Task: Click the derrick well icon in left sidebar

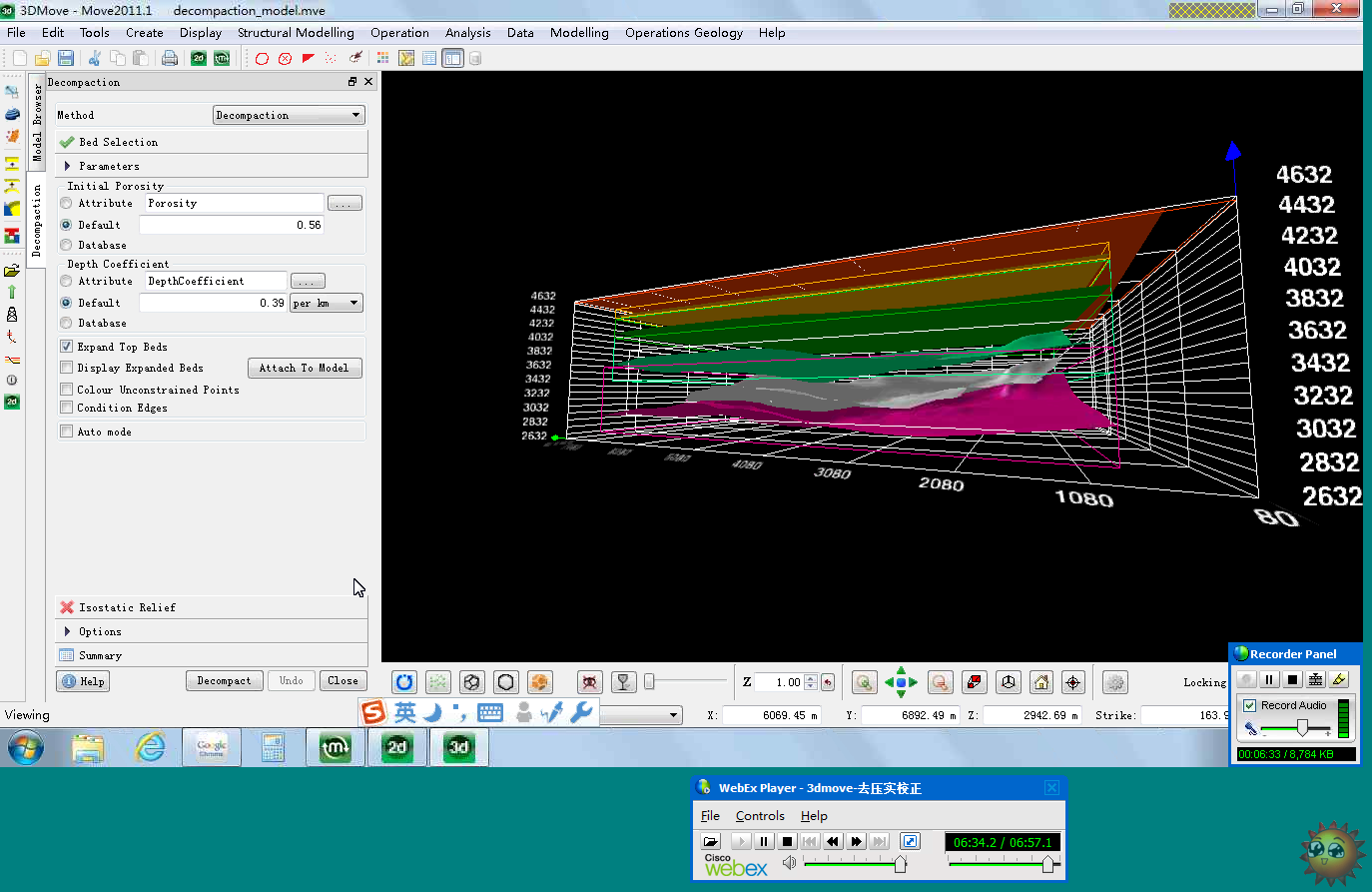Action: pos(12,314)
